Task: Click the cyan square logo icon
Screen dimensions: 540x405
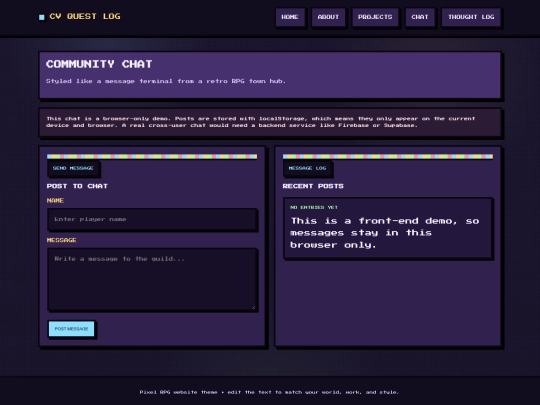Action: coord(42,17)
